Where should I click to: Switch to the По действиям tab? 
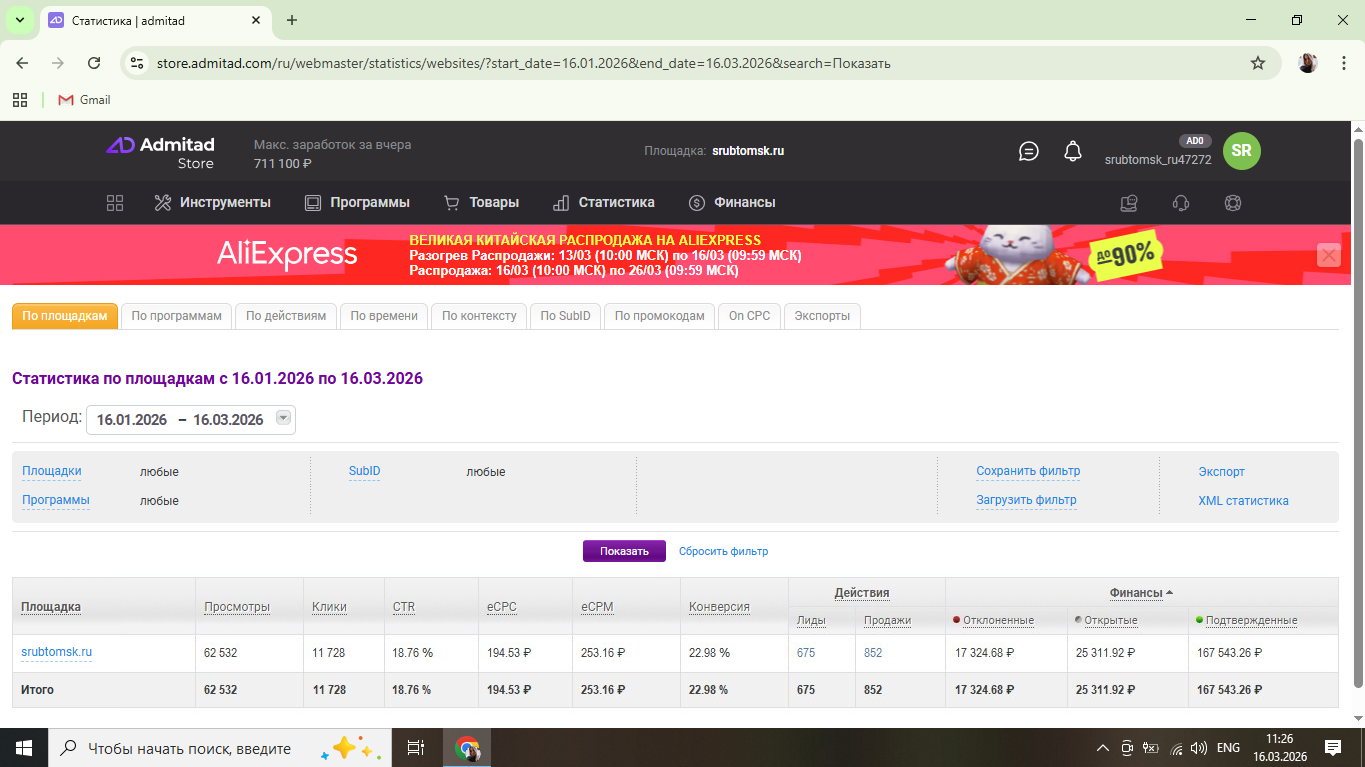286,316
